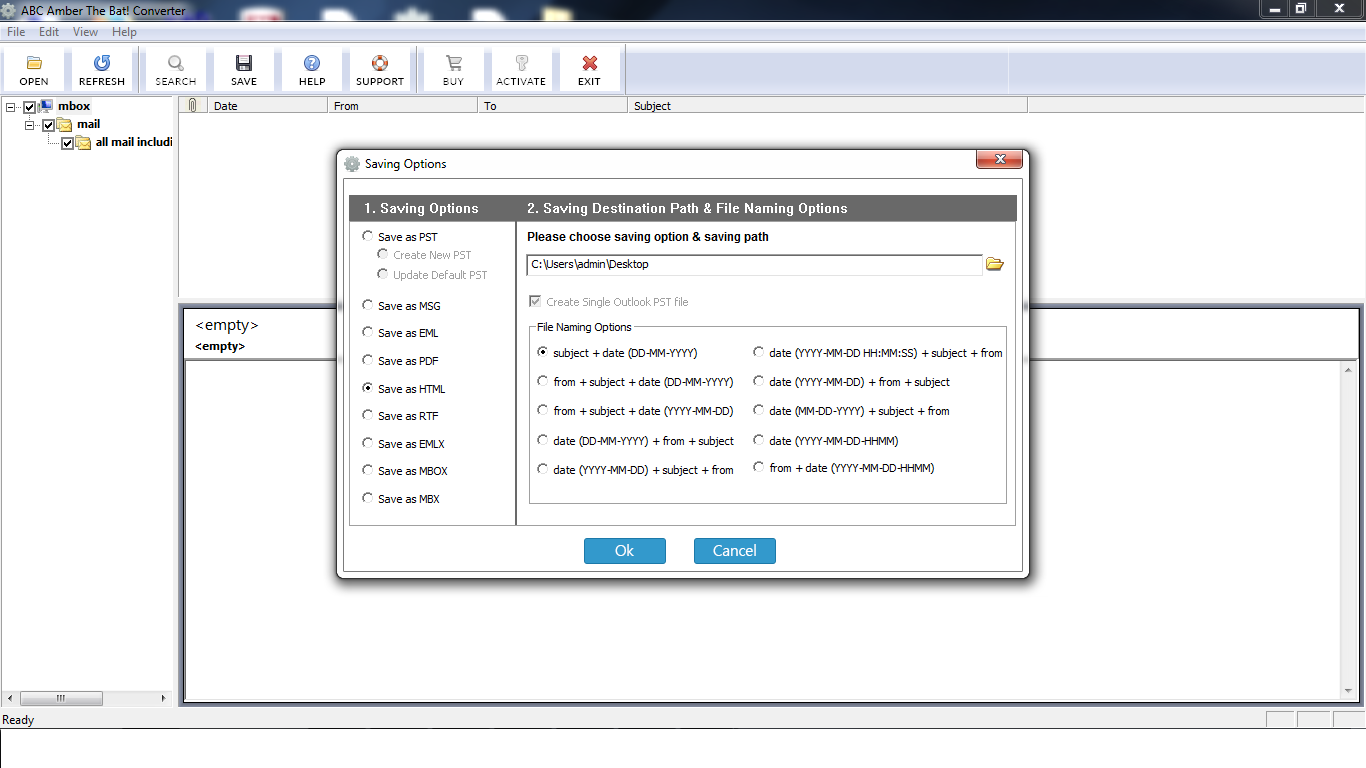Click the Support lifebuoy icon
The width and height of the screenshot is (1366, 768).
380,63
